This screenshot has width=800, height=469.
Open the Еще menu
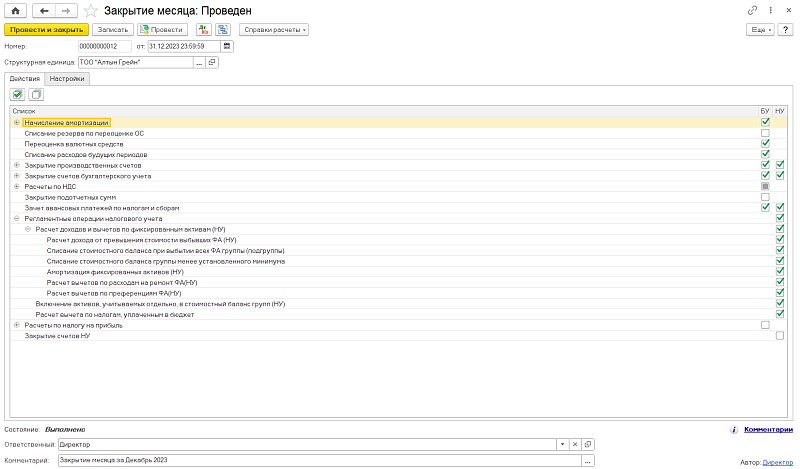(x=760, y=30)
